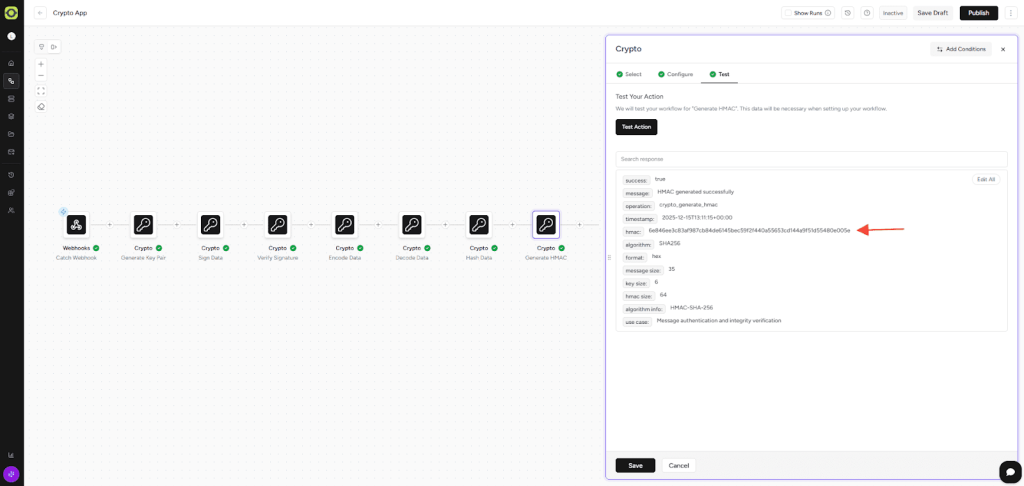
Task: Click the fit-to-screen icon on canvas
Action: pos(41,91)
